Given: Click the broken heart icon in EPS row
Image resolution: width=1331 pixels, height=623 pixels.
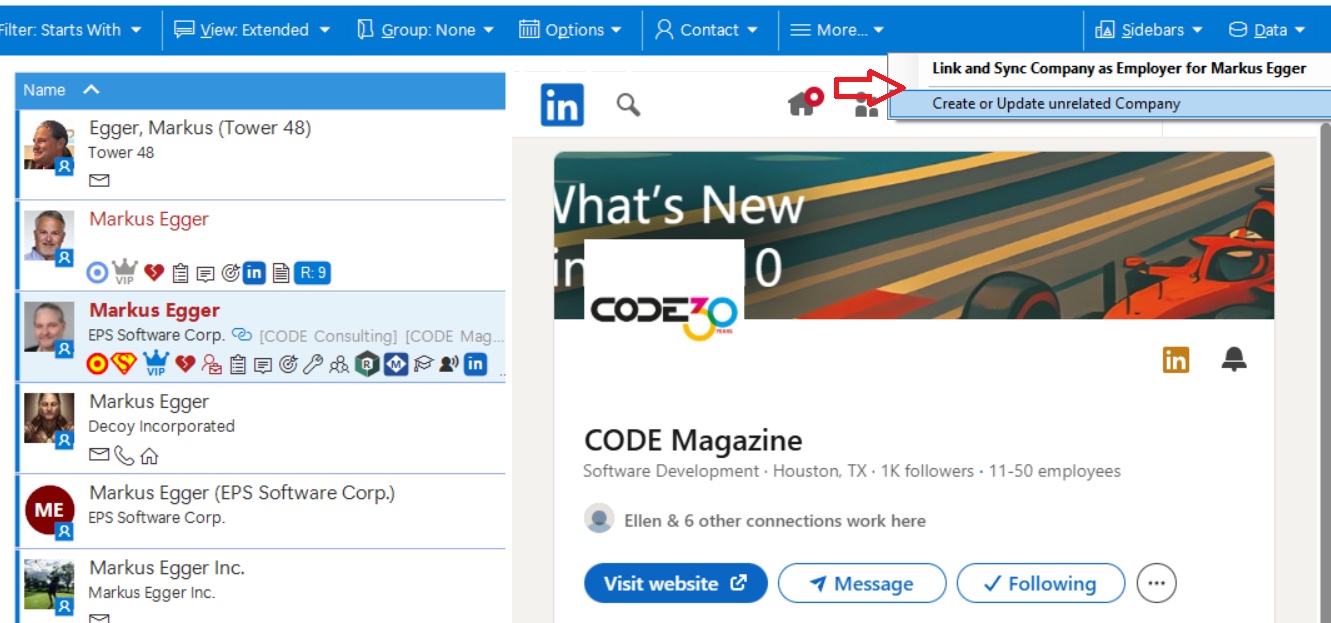Looking at the screenshot, I should point(185,364).
